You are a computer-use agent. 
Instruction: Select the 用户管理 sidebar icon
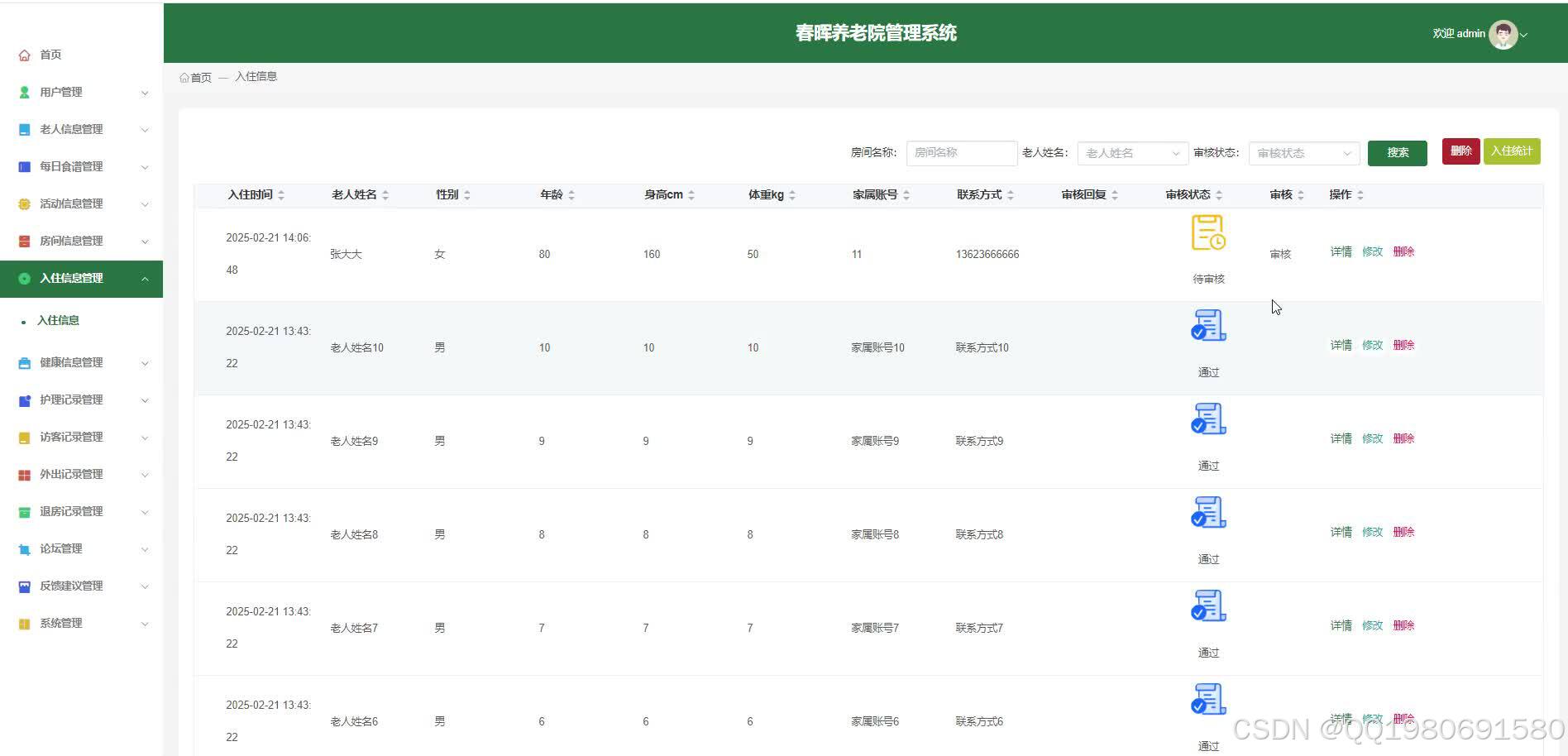pos(24,92)
